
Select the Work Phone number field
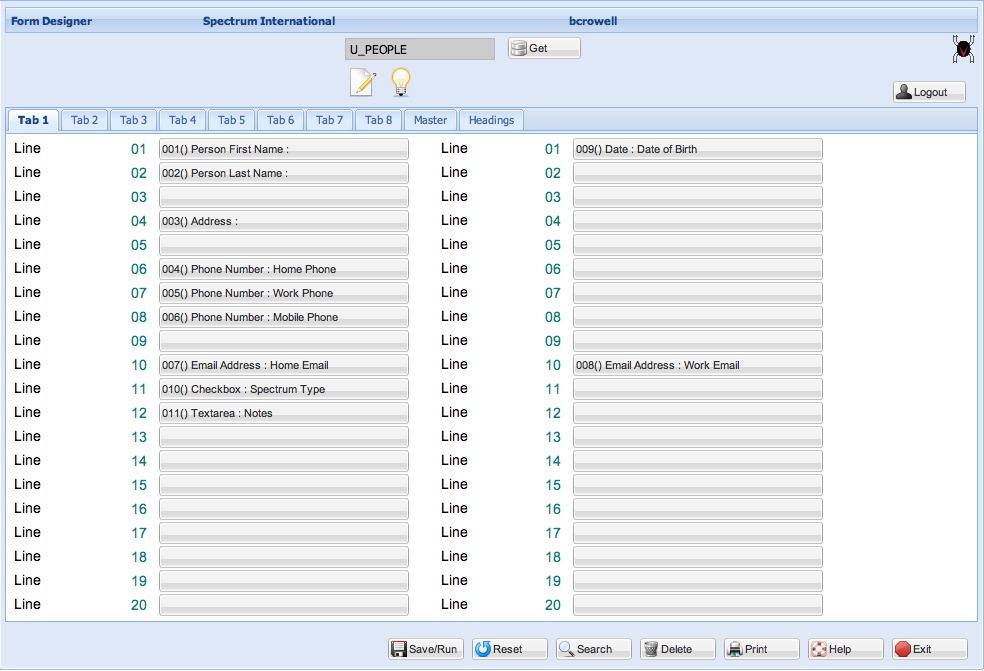284,293
